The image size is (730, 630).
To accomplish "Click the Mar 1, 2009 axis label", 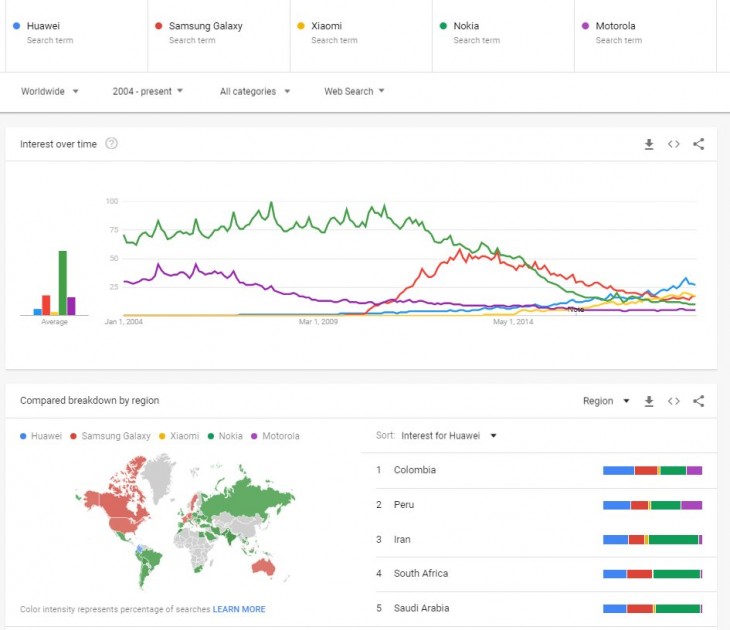I will point(318,322).
